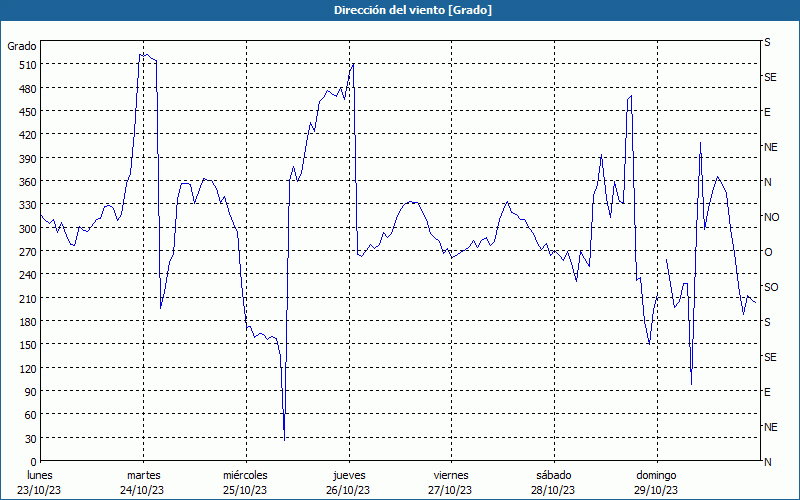The image size is (800, 500).
Task: Click the 'S' compass label at 180 level
Action: tap(767, 322)
